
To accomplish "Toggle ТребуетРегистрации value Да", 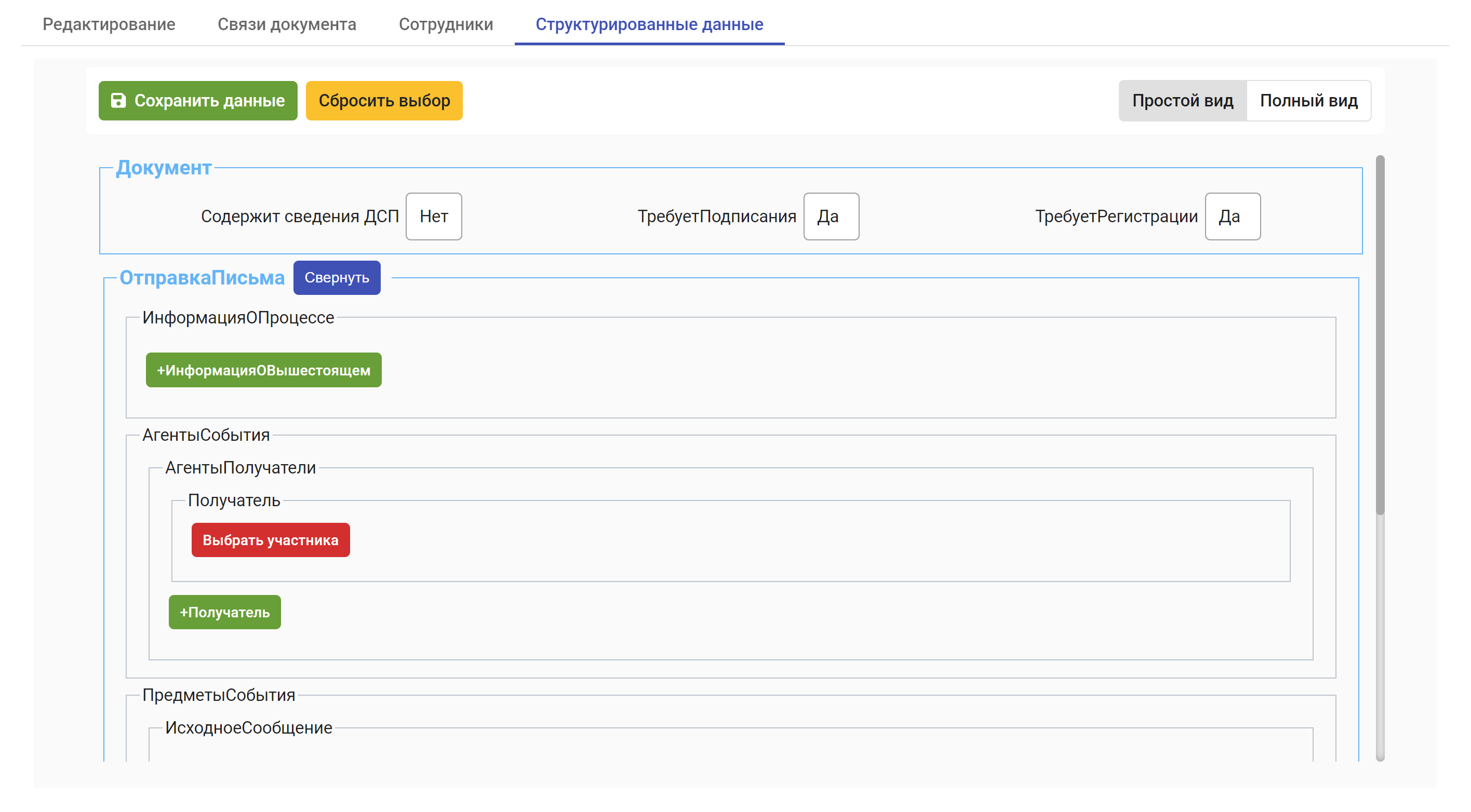I will (x=1232, y=216).
